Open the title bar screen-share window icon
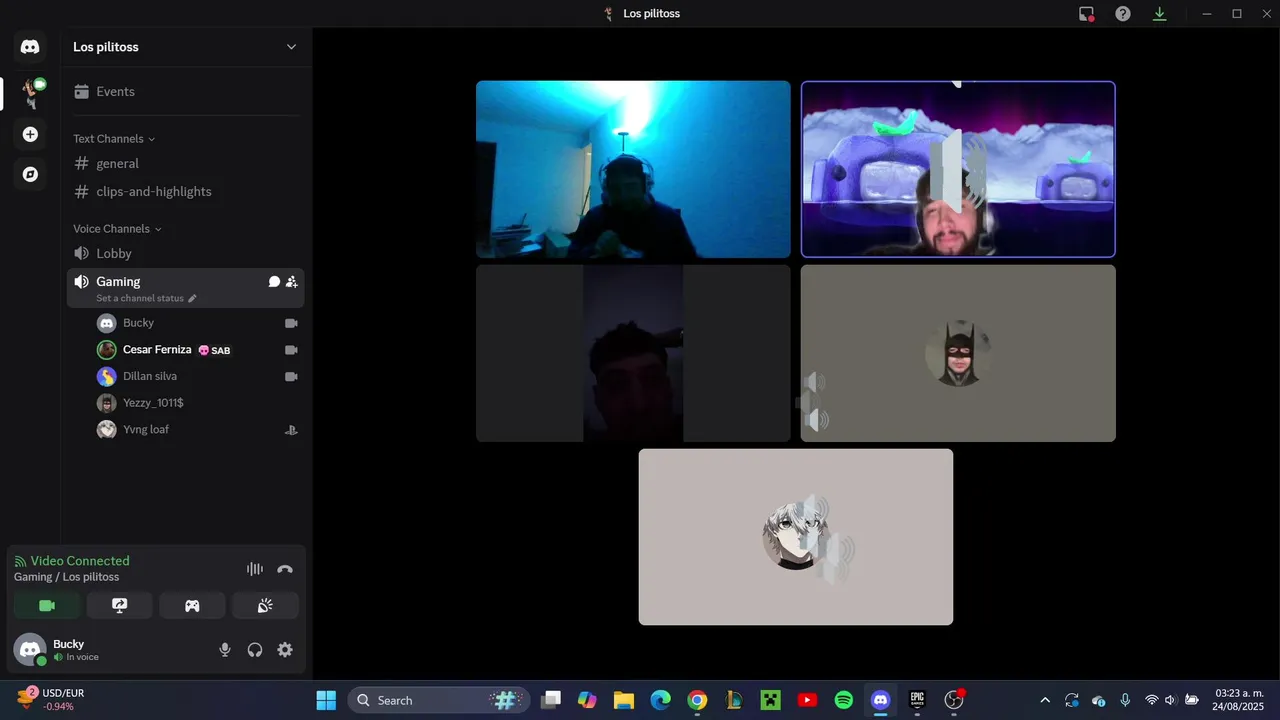Viewport: 1280px width, 720px height. tap(1086, 14)
